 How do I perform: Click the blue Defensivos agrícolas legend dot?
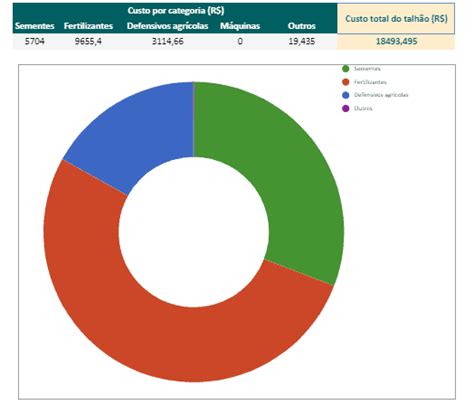click(346, 95)
